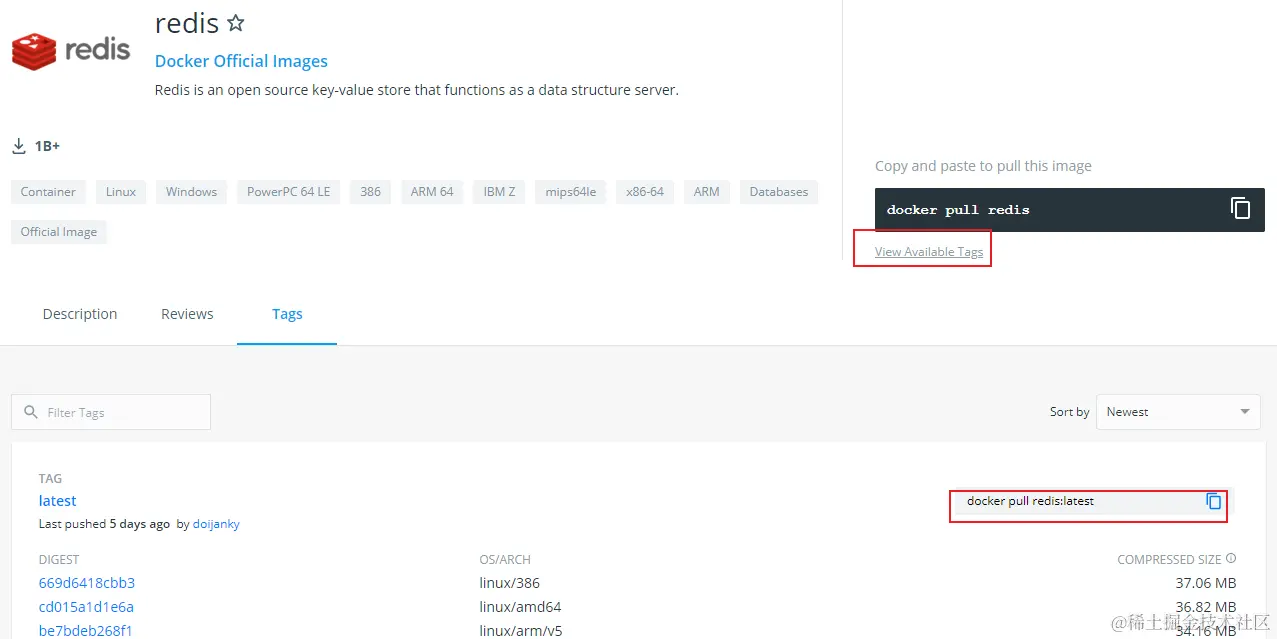Click the DIGEST column header
This screenshot has width=1277, height=639.
click(x=59, y=560)
